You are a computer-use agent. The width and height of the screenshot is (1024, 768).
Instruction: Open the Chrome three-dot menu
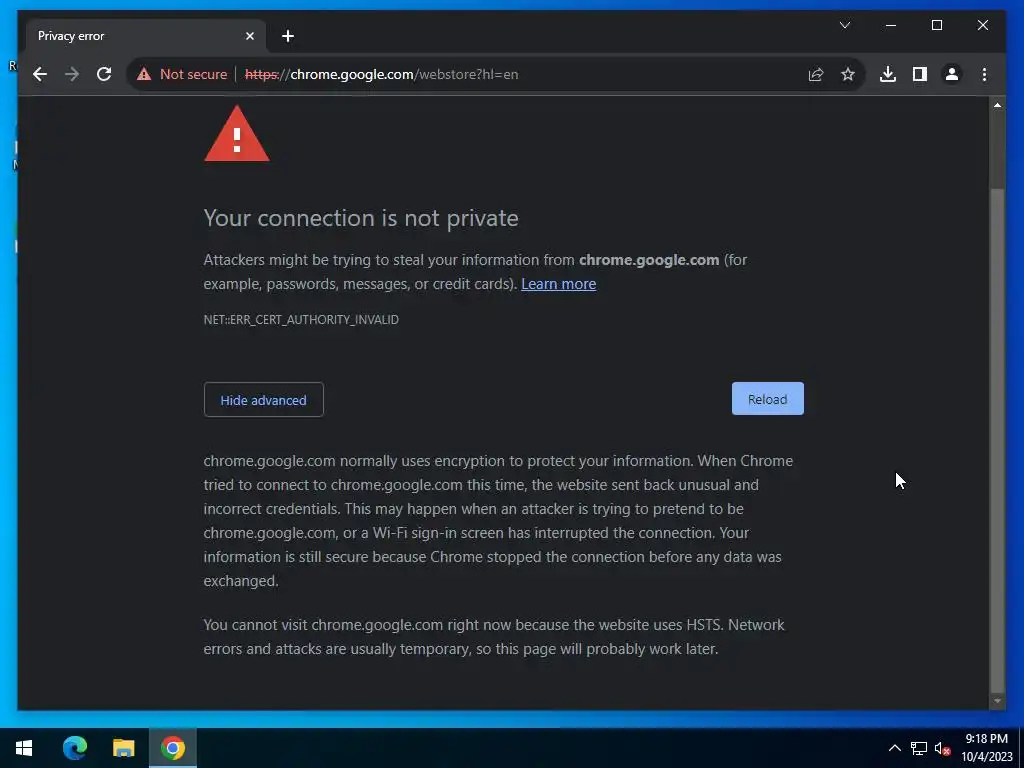pyautogui.click(x=984, y=74)
